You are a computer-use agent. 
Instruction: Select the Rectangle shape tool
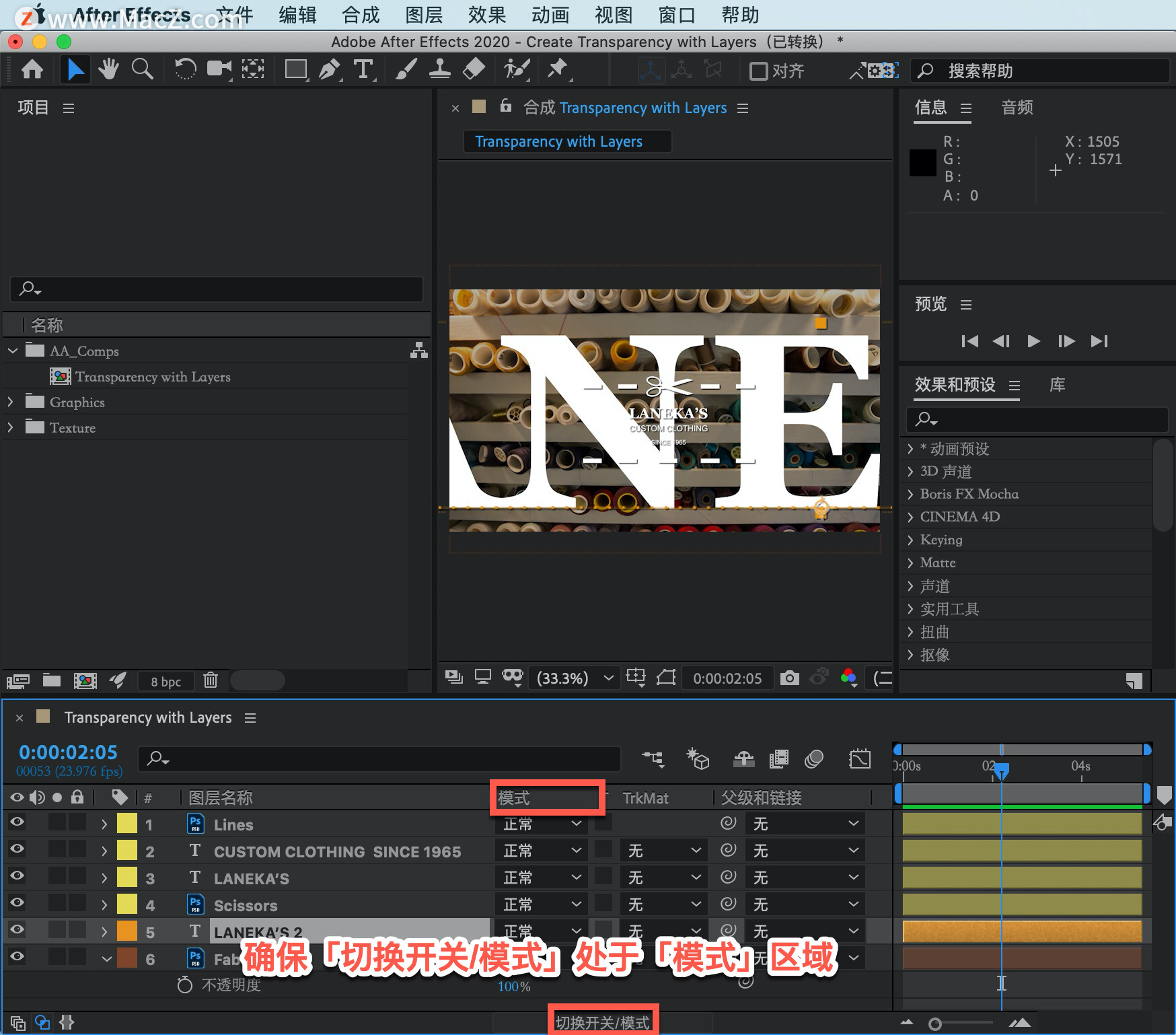[x=296, y=69]
